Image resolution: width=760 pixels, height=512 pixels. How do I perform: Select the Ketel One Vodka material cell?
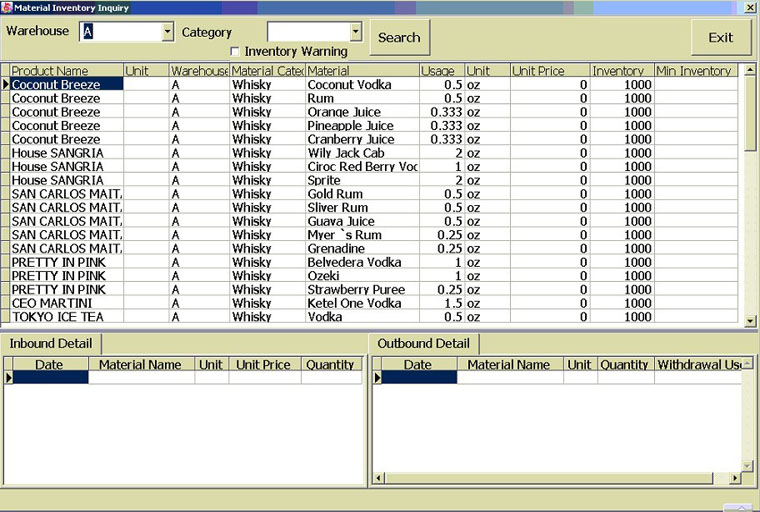coord(363,303)
